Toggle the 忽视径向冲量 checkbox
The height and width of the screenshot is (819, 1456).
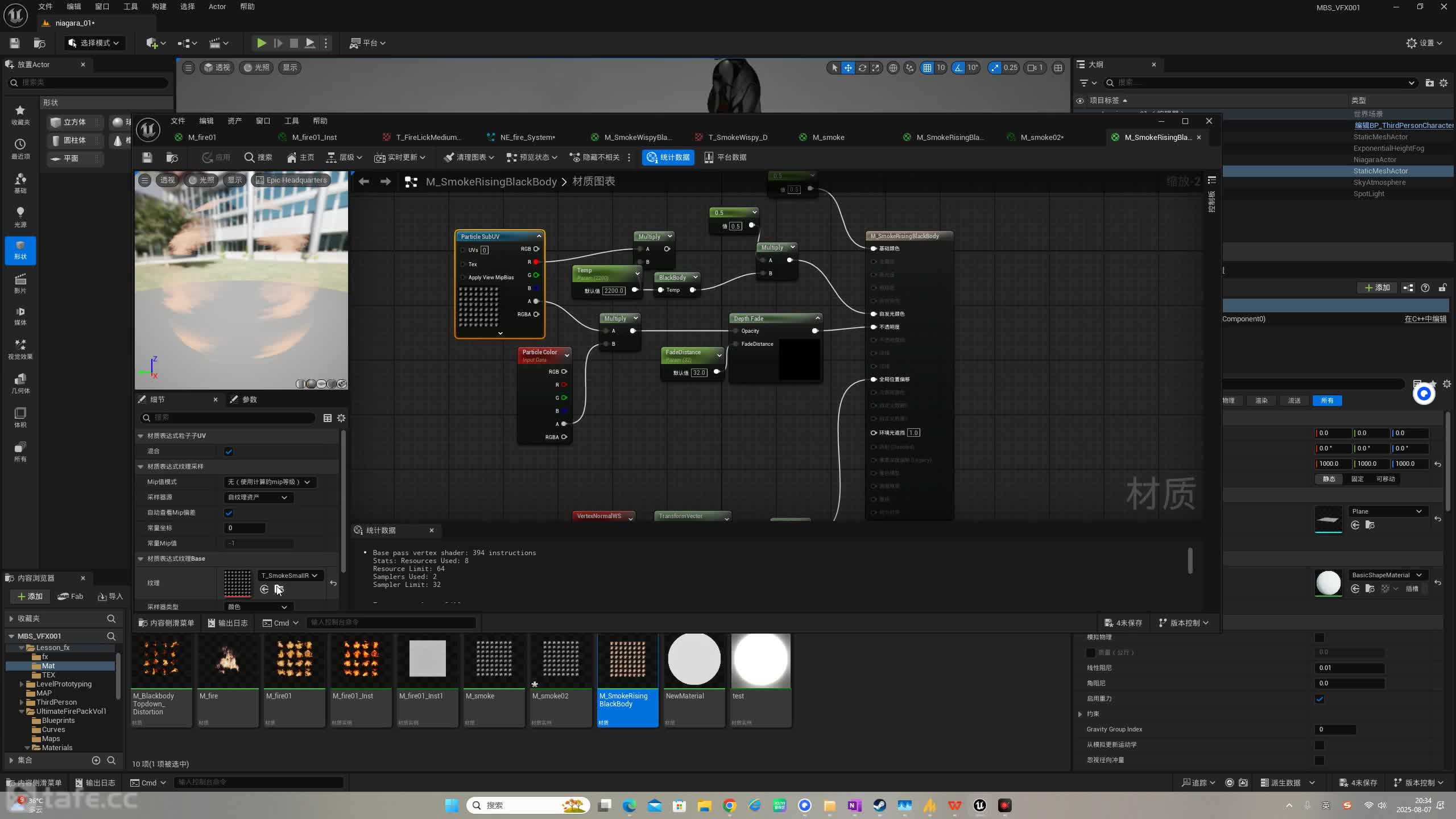click(x=1319, y=760)
